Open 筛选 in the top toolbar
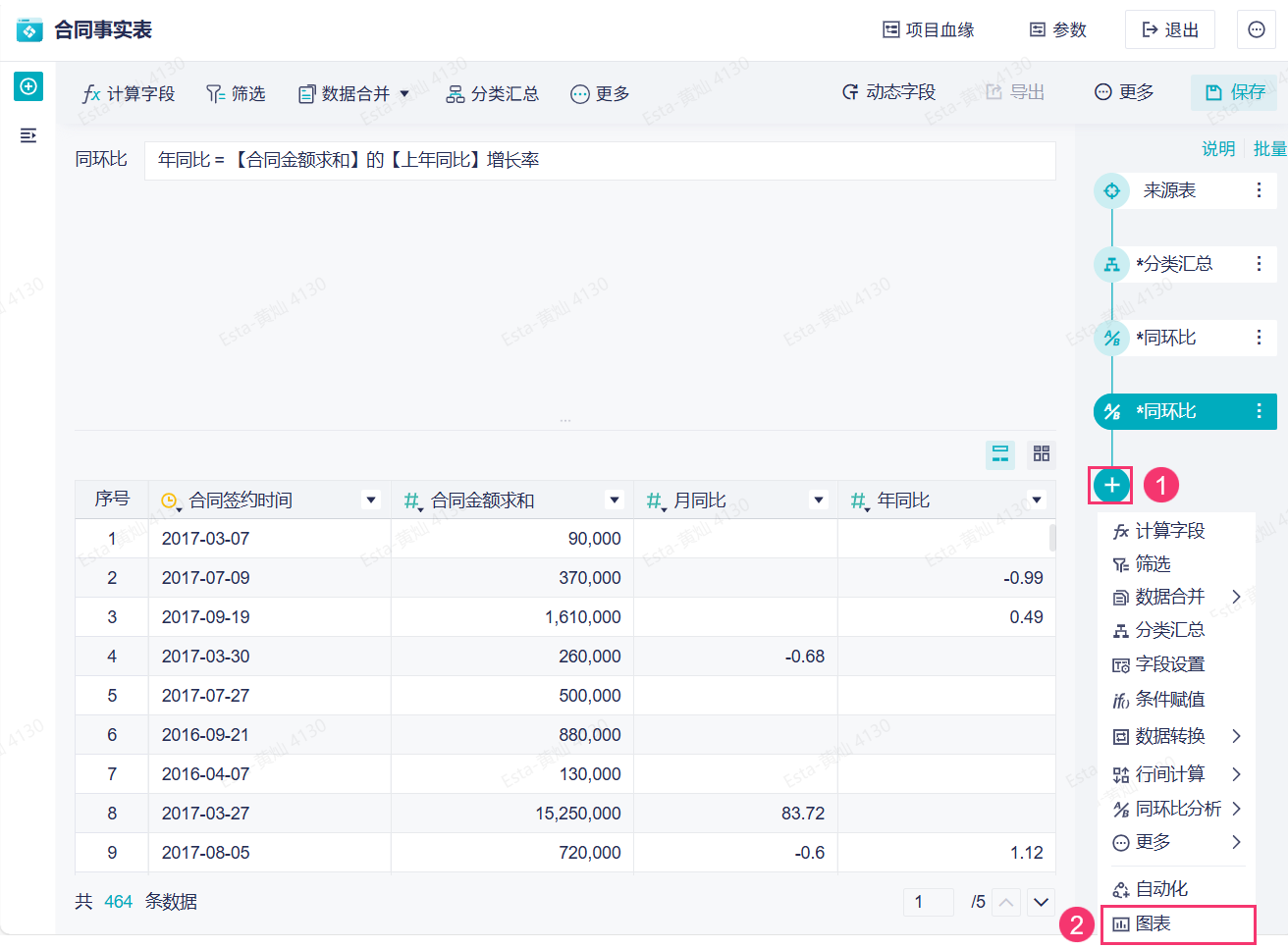The width and height of the screenshot is (1288, 948). tap(236, 93)
